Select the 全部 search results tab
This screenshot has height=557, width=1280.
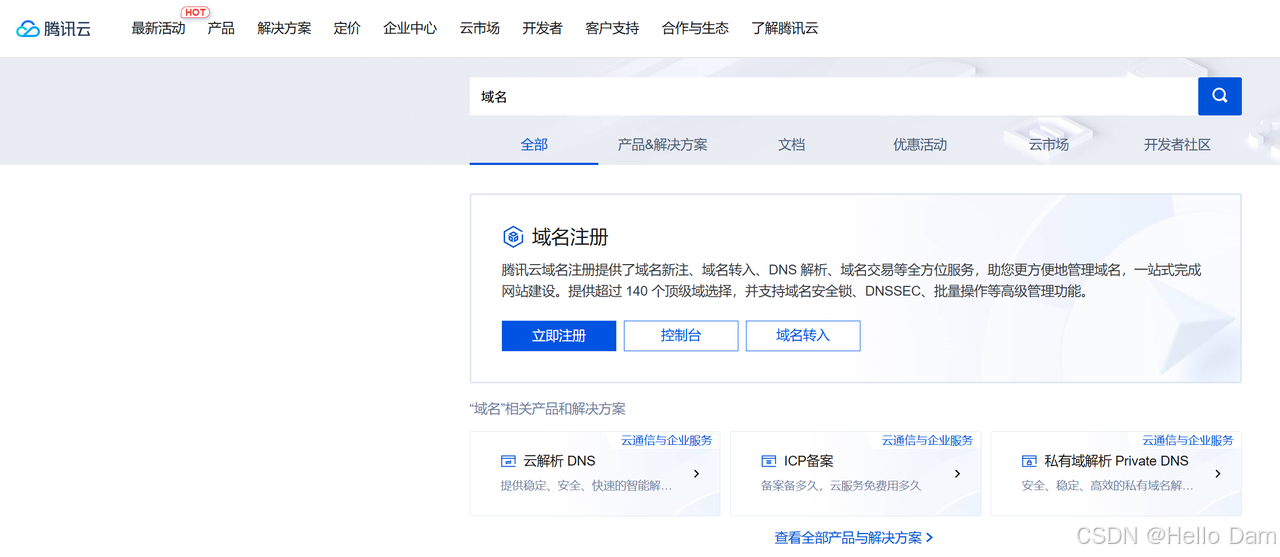pos(534,144)
